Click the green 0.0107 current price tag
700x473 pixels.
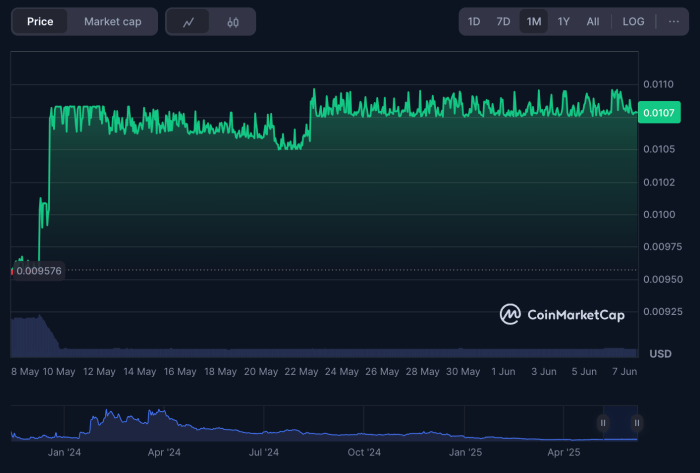pyautogui.click(x=659, y=113)
